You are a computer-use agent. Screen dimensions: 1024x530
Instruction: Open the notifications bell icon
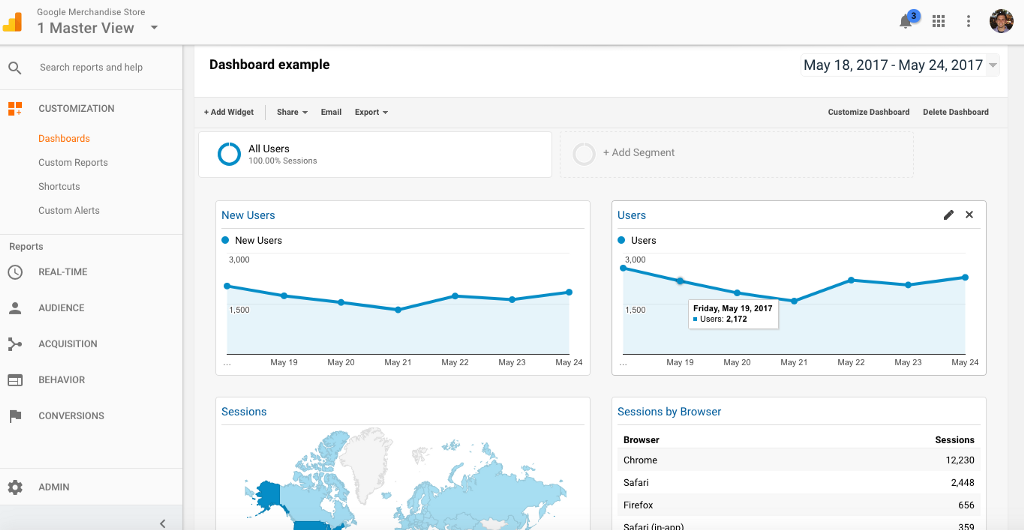pyautogui.click(x=907, y=22)
